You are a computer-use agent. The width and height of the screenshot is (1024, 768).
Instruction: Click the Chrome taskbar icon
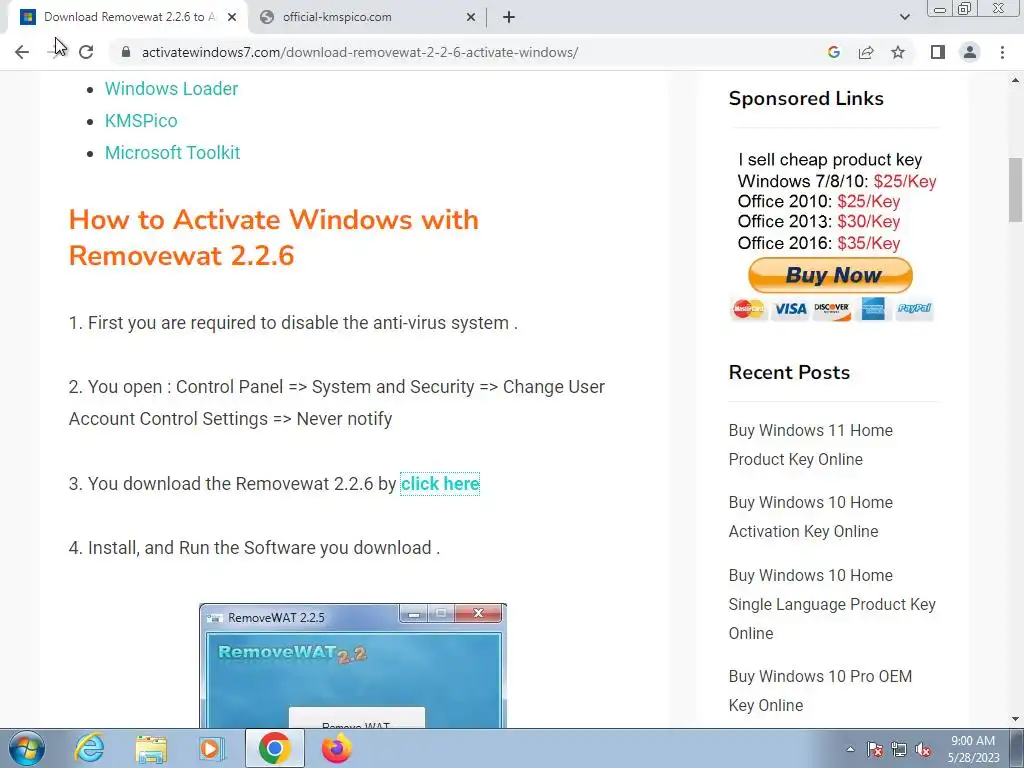click(274, 748)
